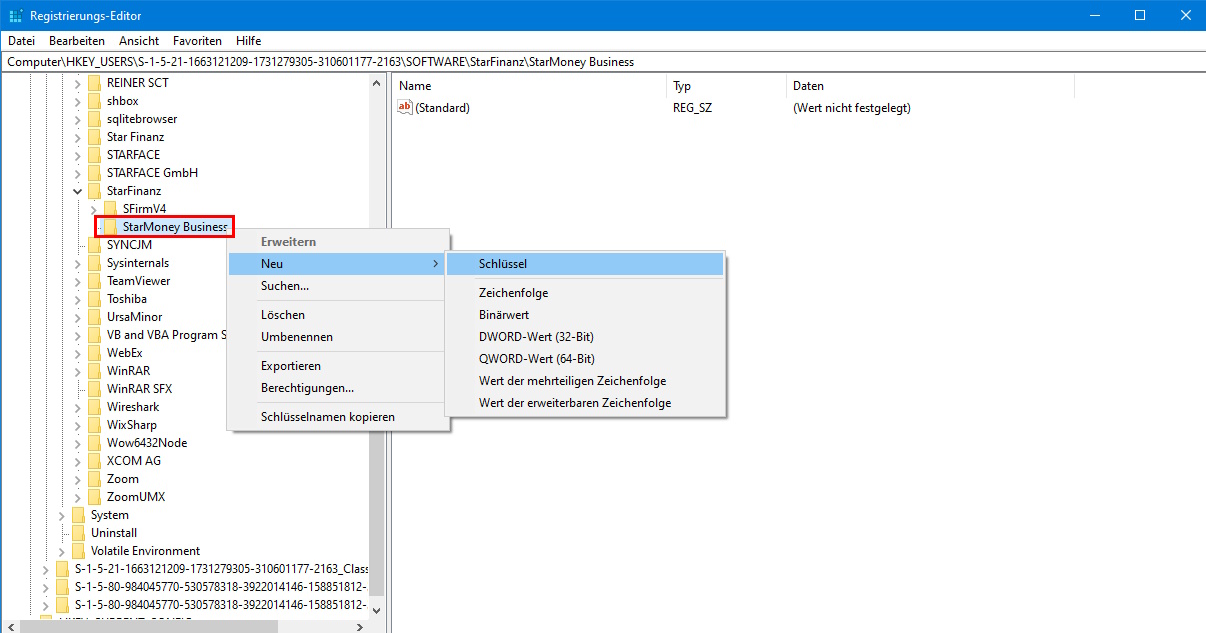Select Schlüsselnamen kopieren
The height and width of the screenshot is (633, 1206).
pyautogui.click(x=338, y=417)
